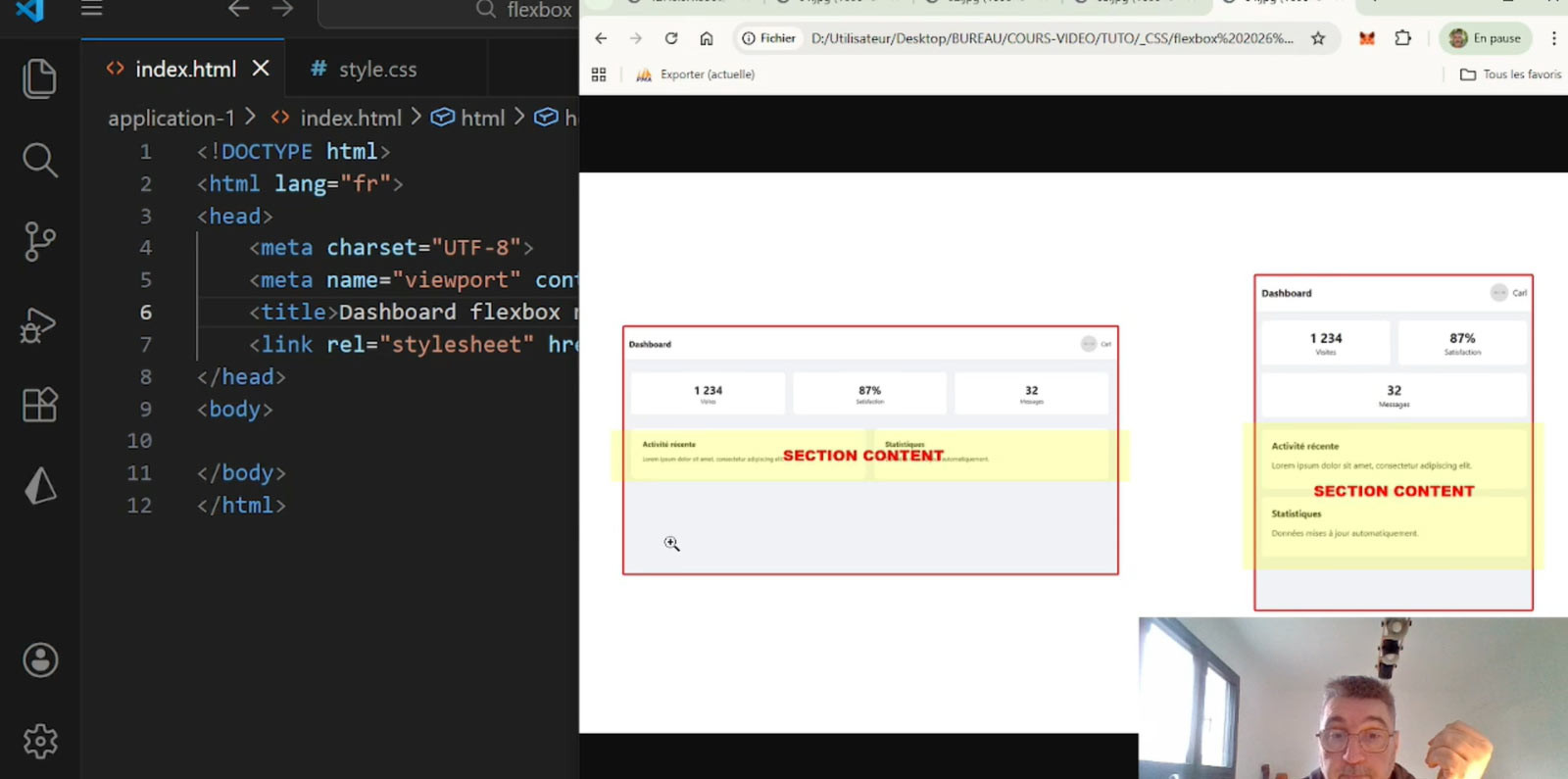Click the browser home button
1568x779 pixels.
point(707,38)
